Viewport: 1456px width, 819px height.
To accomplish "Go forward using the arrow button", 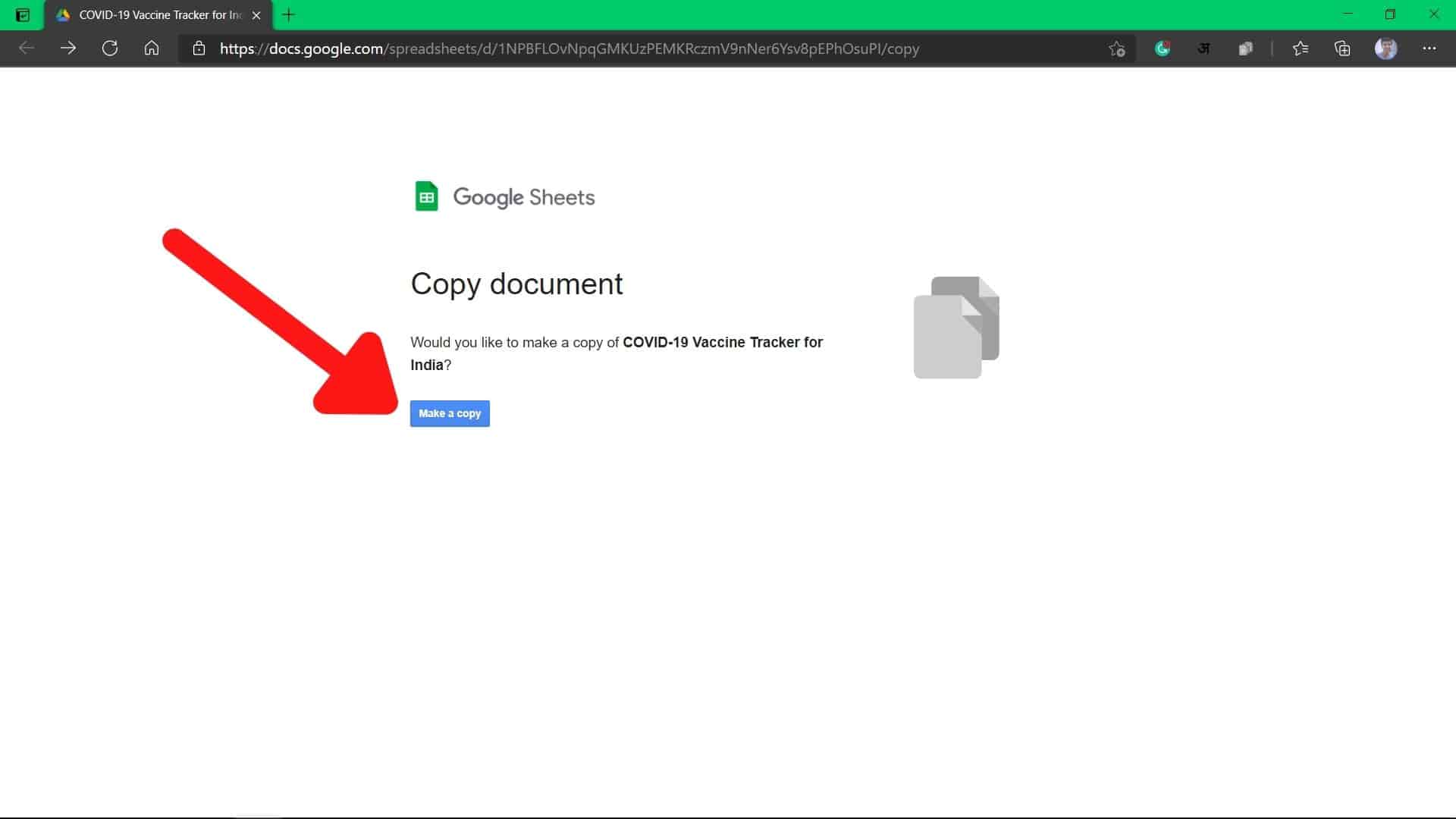I will [x=68, y=49].
